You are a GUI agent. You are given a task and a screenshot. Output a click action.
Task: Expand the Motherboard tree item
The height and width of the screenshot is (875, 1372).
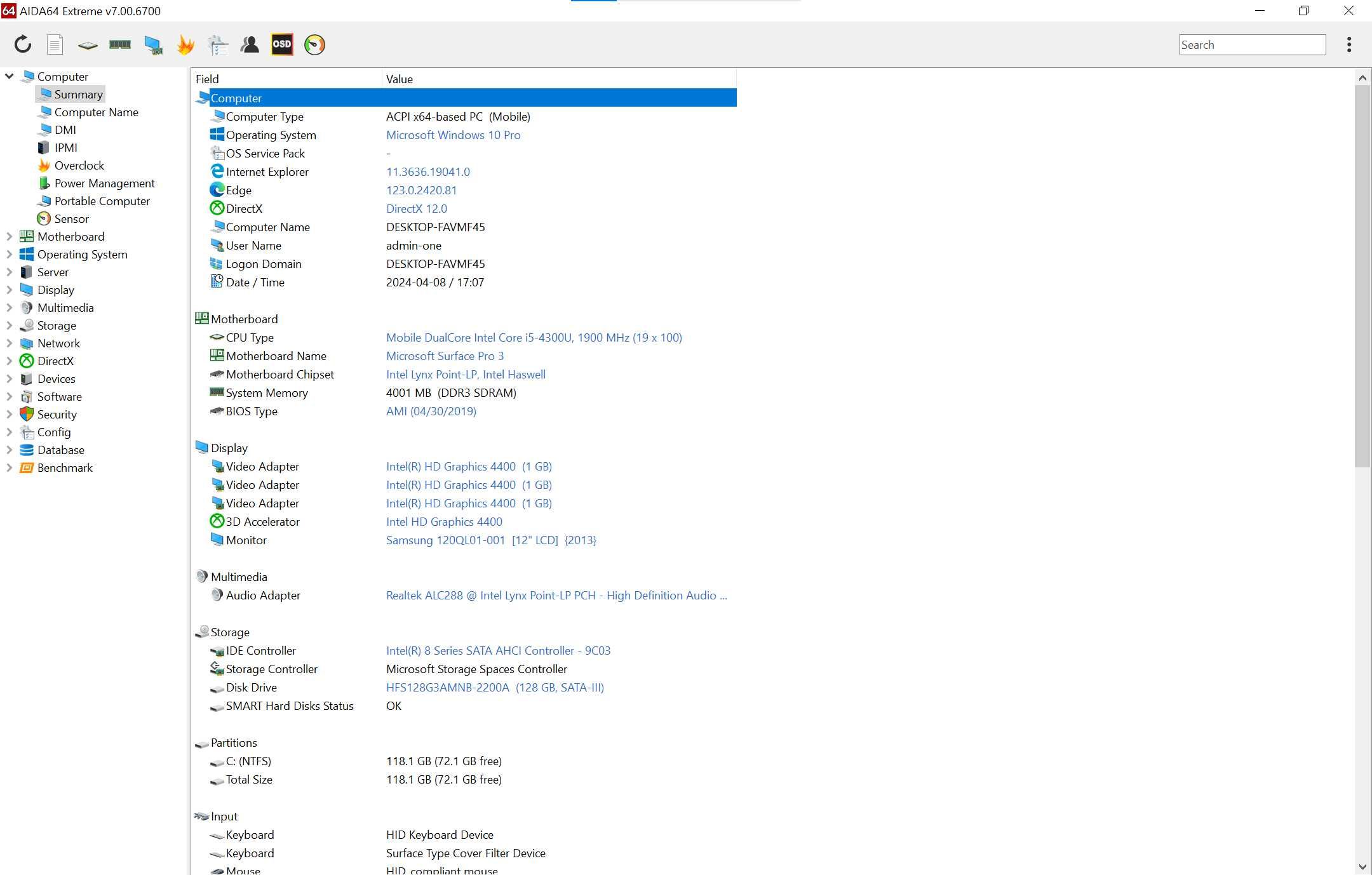tap(10, 236)
